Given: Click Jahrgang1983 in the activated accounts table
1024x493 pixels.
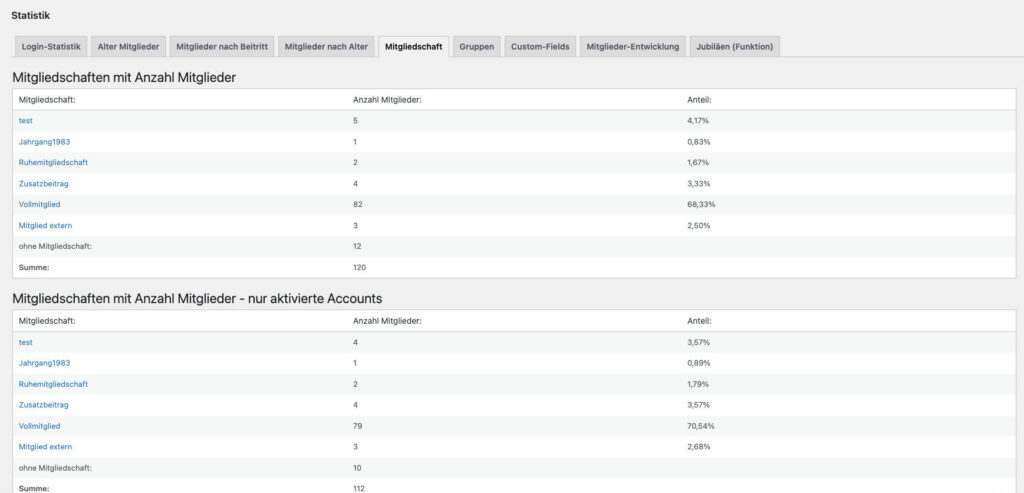Looking at the screenshot, I should pyautogui.click(x=44, y=363).
